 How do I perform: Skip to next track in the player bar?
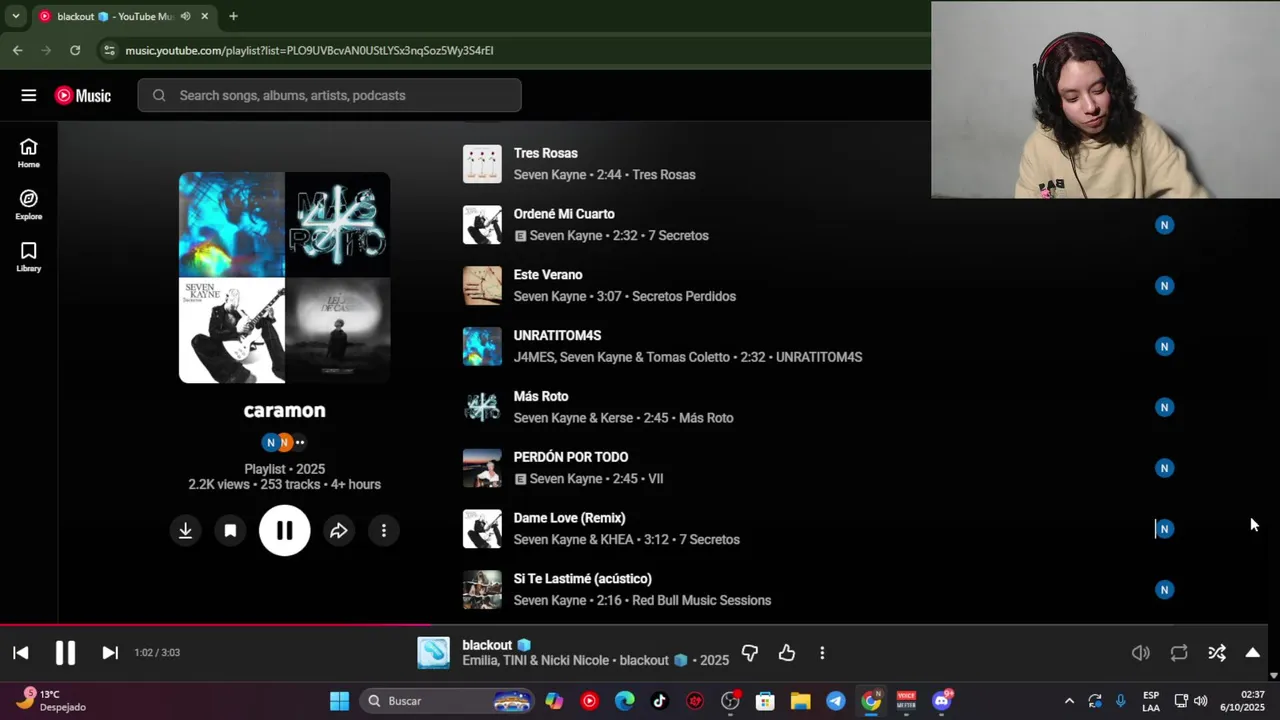110,653
